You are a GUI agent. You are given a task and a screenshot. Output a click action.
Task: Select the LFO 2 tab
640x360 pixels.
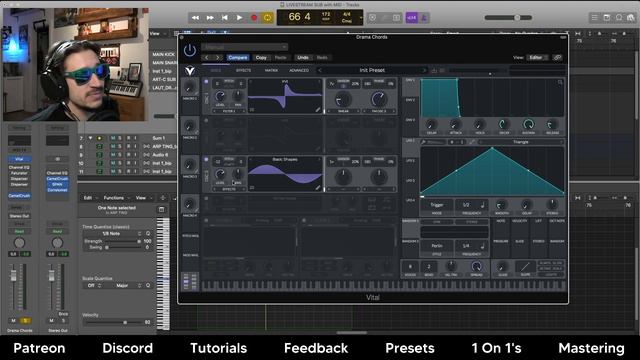tap(410, 161)
